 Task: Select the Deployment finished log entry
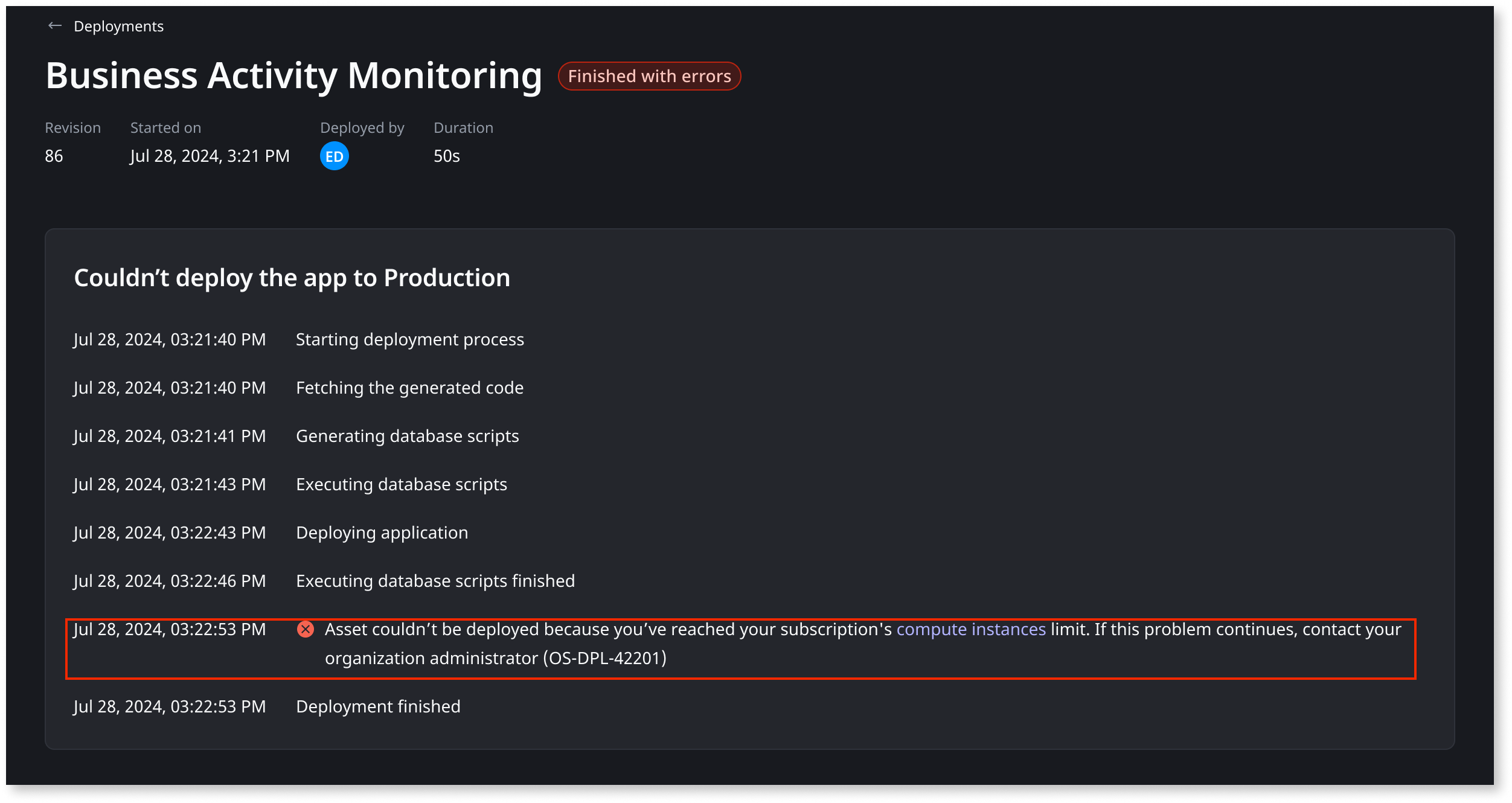click(x=378, y=706)
